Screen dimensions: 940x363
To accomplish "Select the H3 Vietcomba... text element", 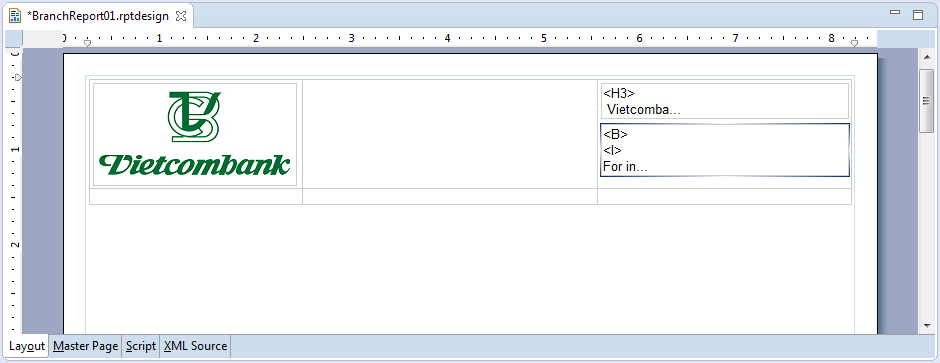I will 725,101.
